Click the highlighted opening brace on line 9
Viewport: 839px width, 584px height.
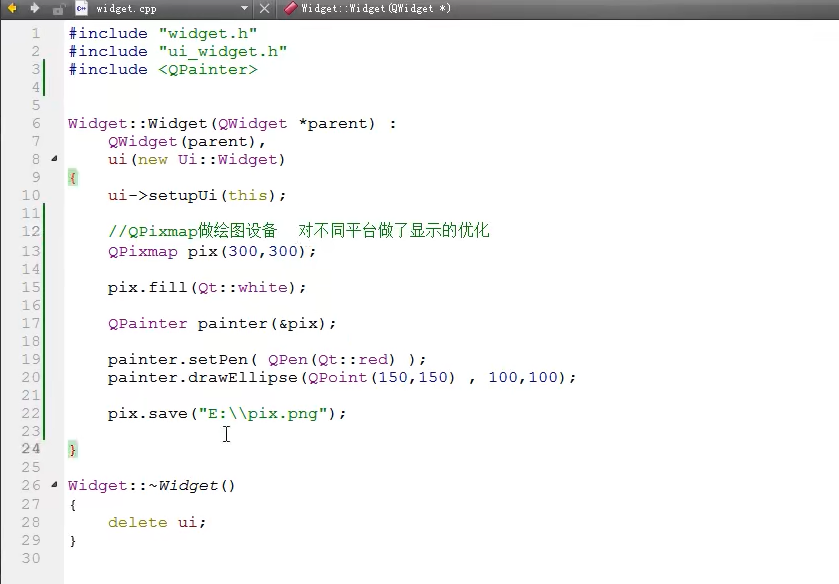pos(73,177)
